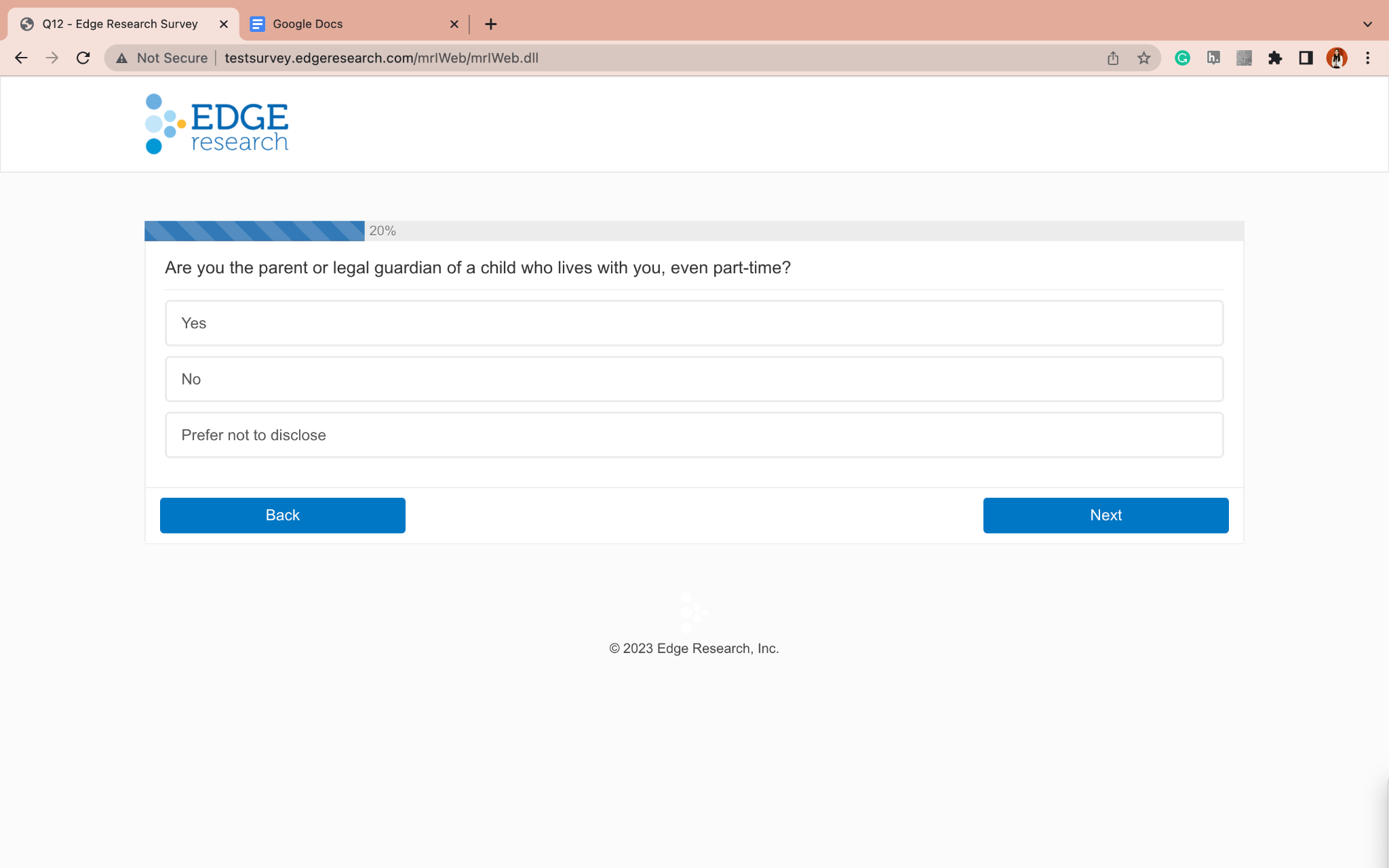Open the Extensions puzzle icon
1389x868 pixels.
1275,58
